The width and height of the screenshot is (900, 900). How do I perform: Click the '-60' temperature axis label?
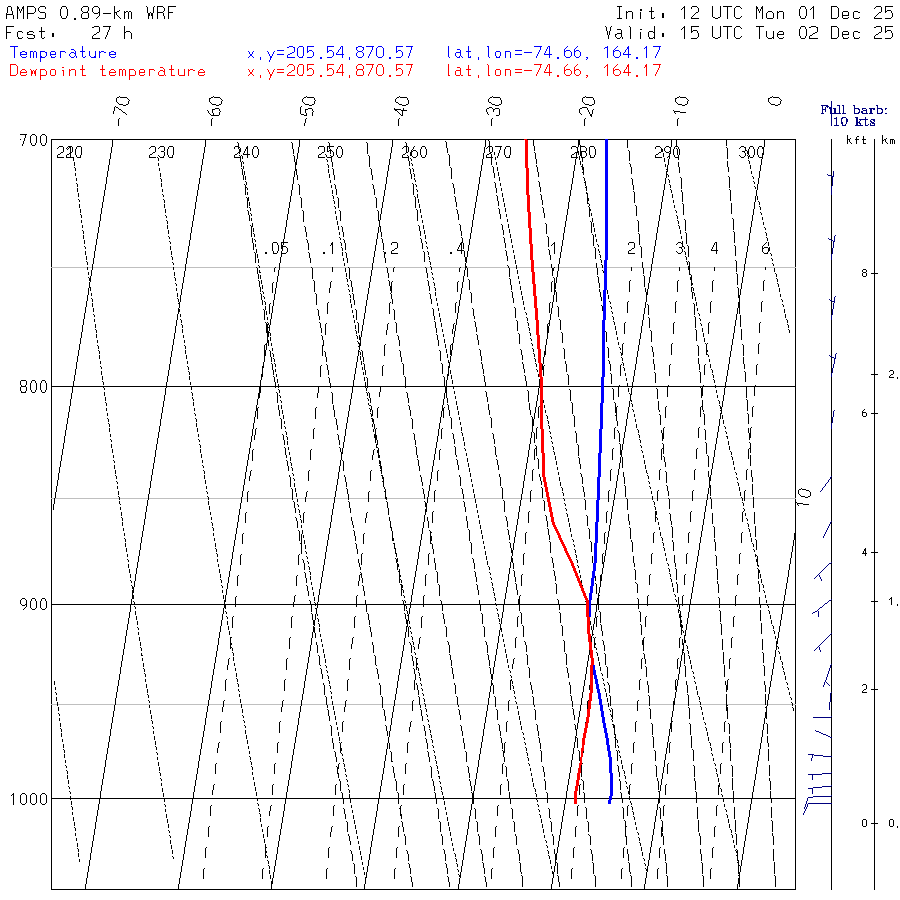pyautogui.click(x=215, y=111)
